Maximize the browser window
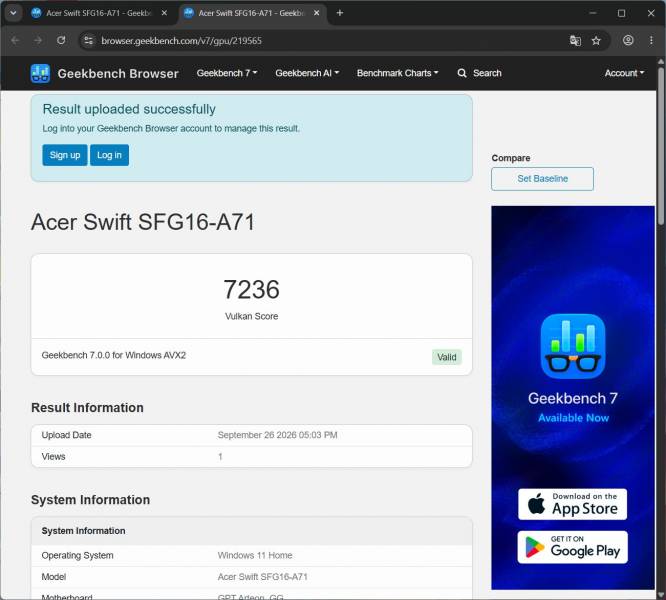The height and width of the screenshot is (600, 666). pyautogui.click(x=621, y=13)
